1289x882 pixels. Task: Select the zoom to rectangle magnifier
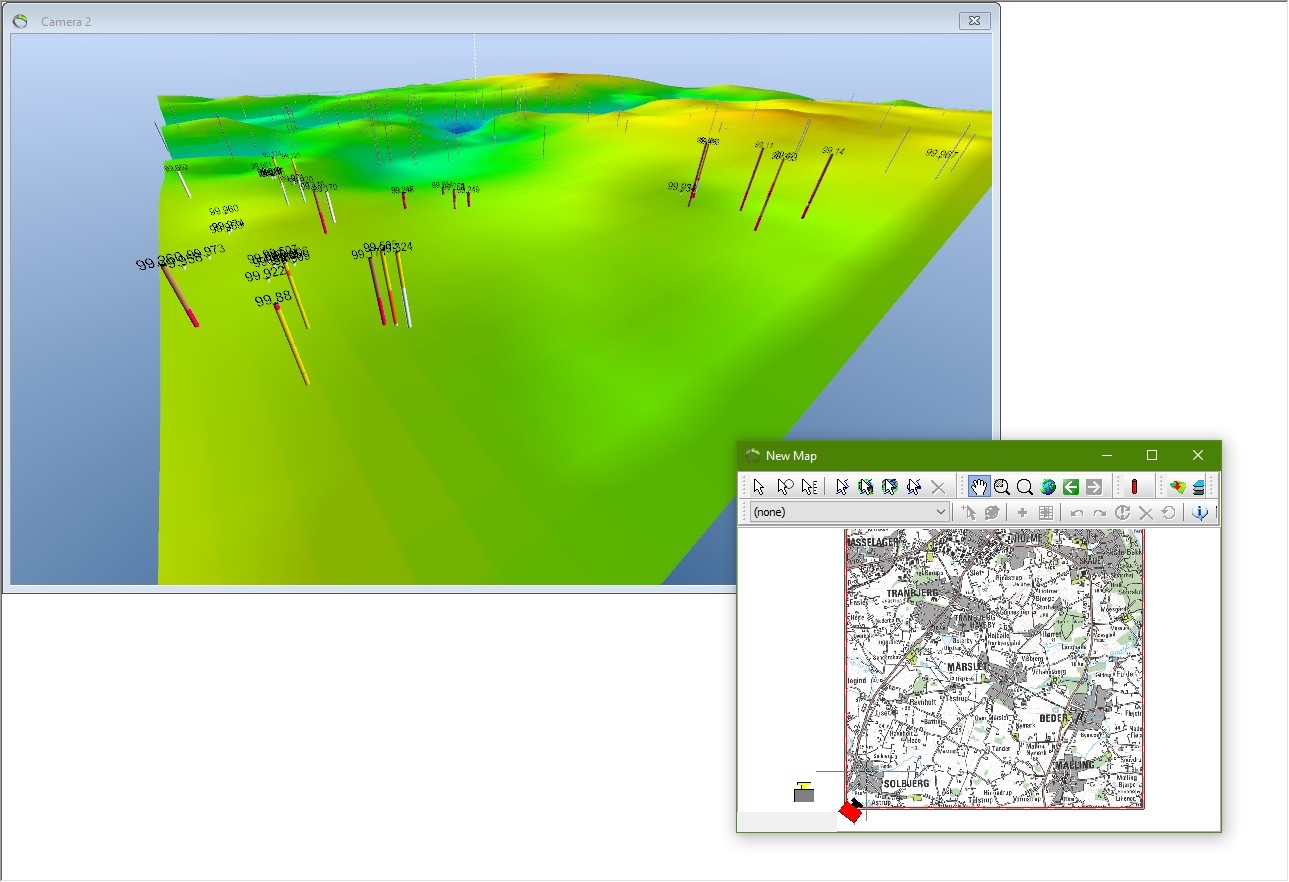tap(1002, 487)
